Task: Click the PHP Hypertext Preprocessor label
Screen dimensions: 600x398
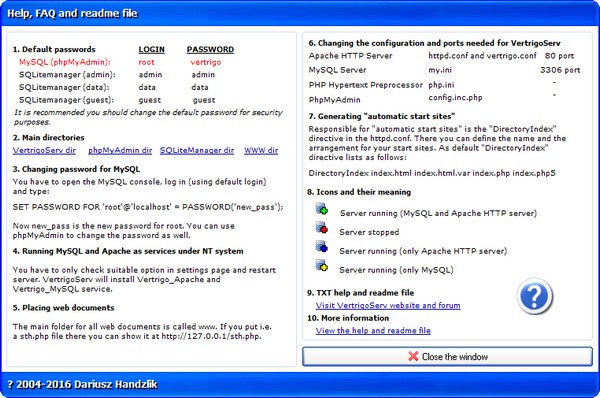Action: (x=365, y=85)
